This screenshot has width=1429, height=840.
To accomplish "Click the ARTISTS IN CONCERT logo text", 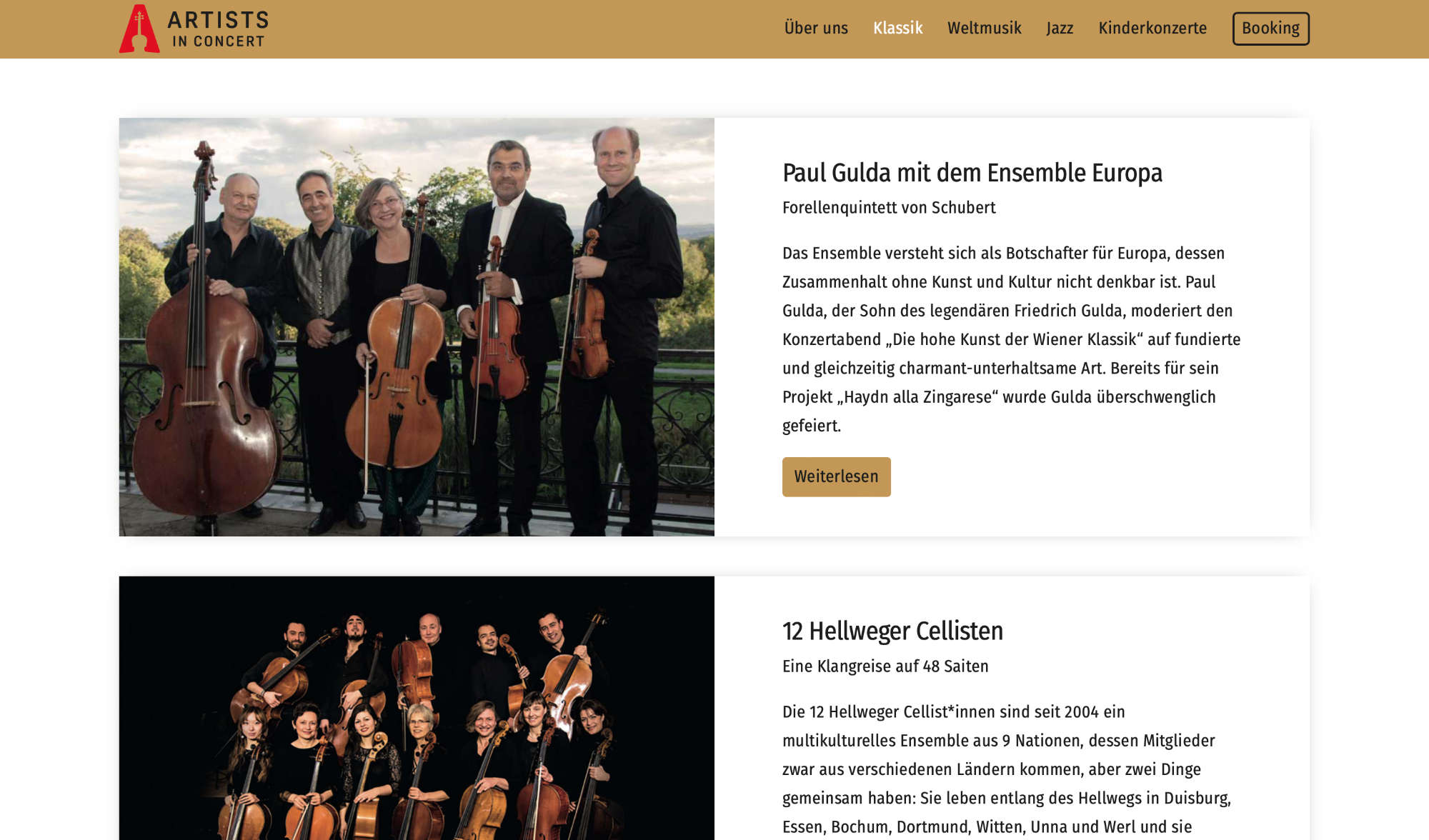I will pos(218,29).
